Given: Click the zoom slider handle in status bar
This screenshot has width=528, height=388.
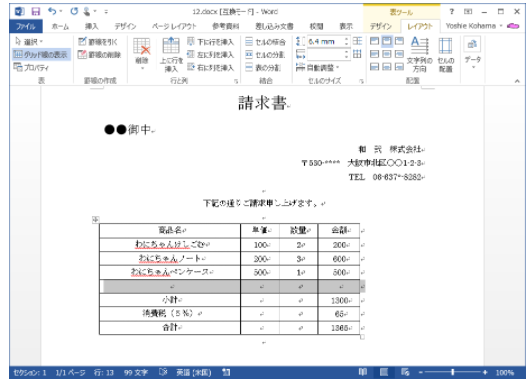Looking at the screenshot, I should pos(453,372).
